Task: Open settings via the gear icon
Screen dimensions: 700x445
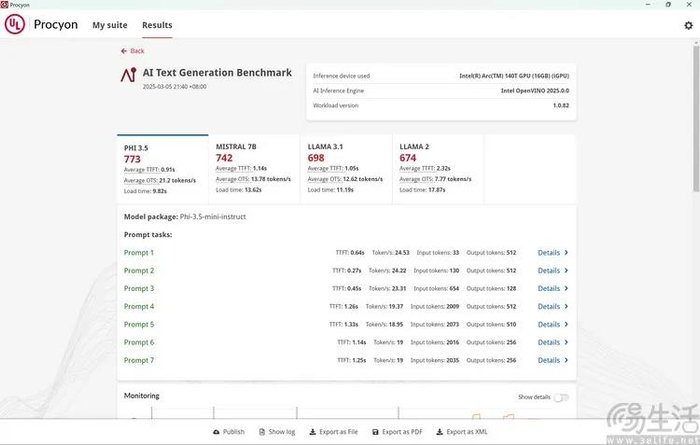Action: point(688,25)
